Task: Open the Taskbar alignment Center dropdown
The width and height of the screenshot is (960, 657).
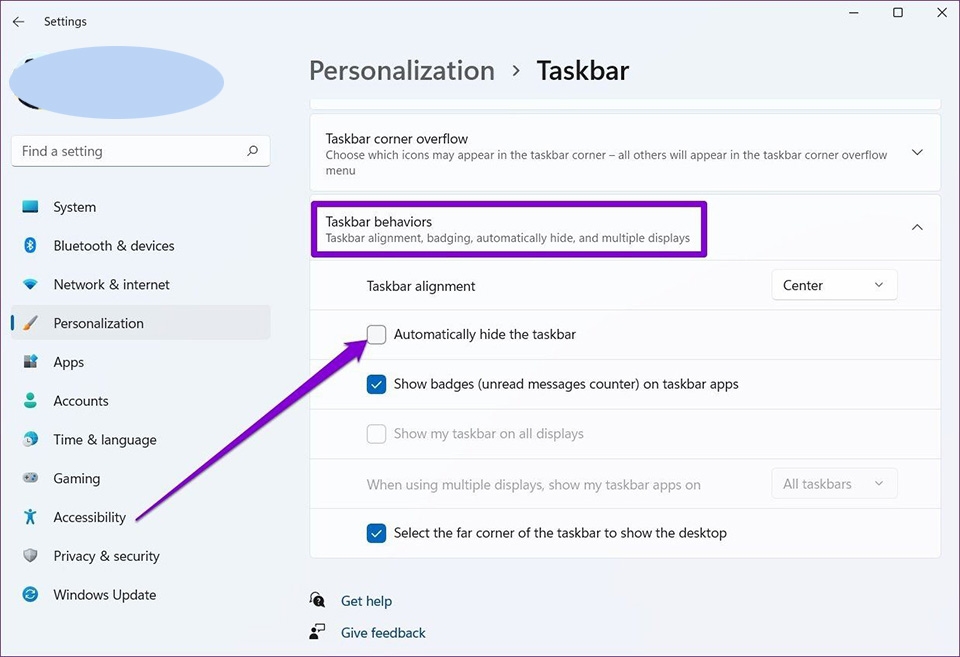Action: pyautogui.click(x=834, y=285)
